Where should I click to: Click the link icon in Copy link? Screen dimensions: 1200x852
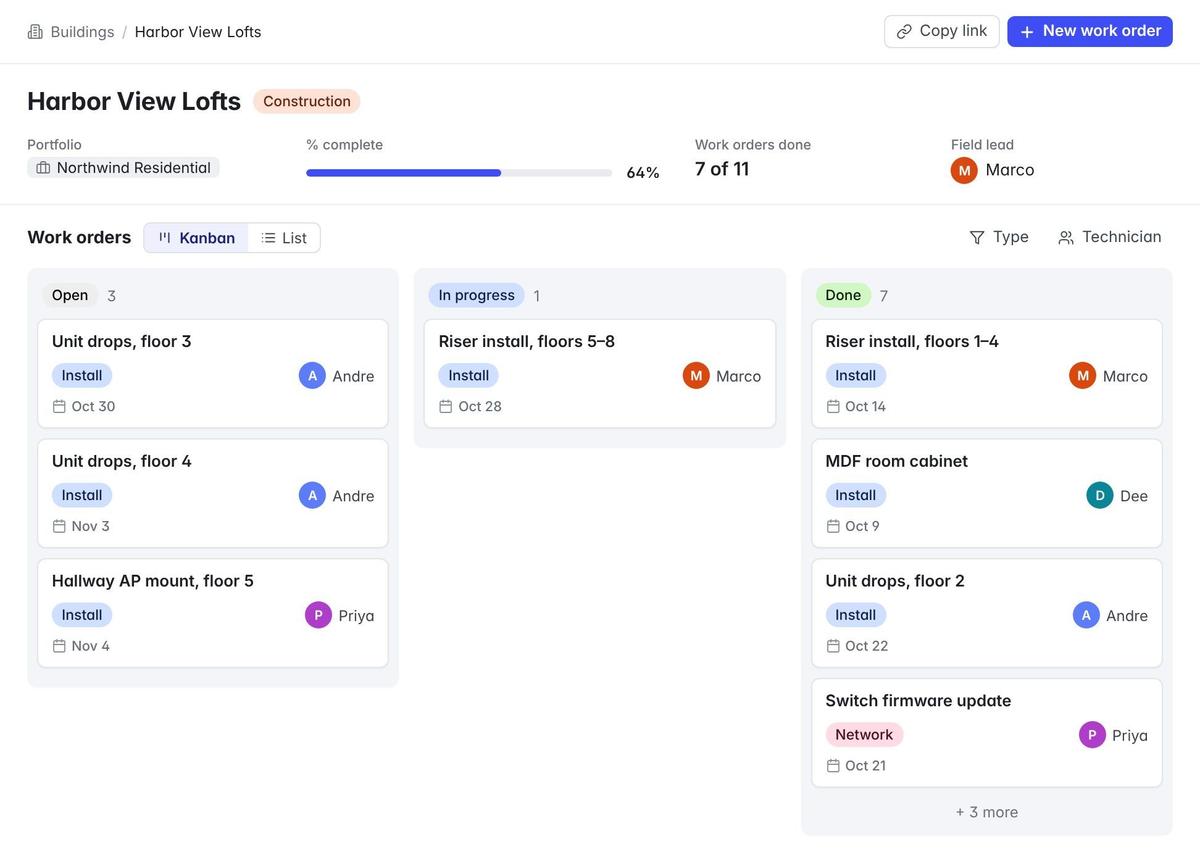(904, 32)
